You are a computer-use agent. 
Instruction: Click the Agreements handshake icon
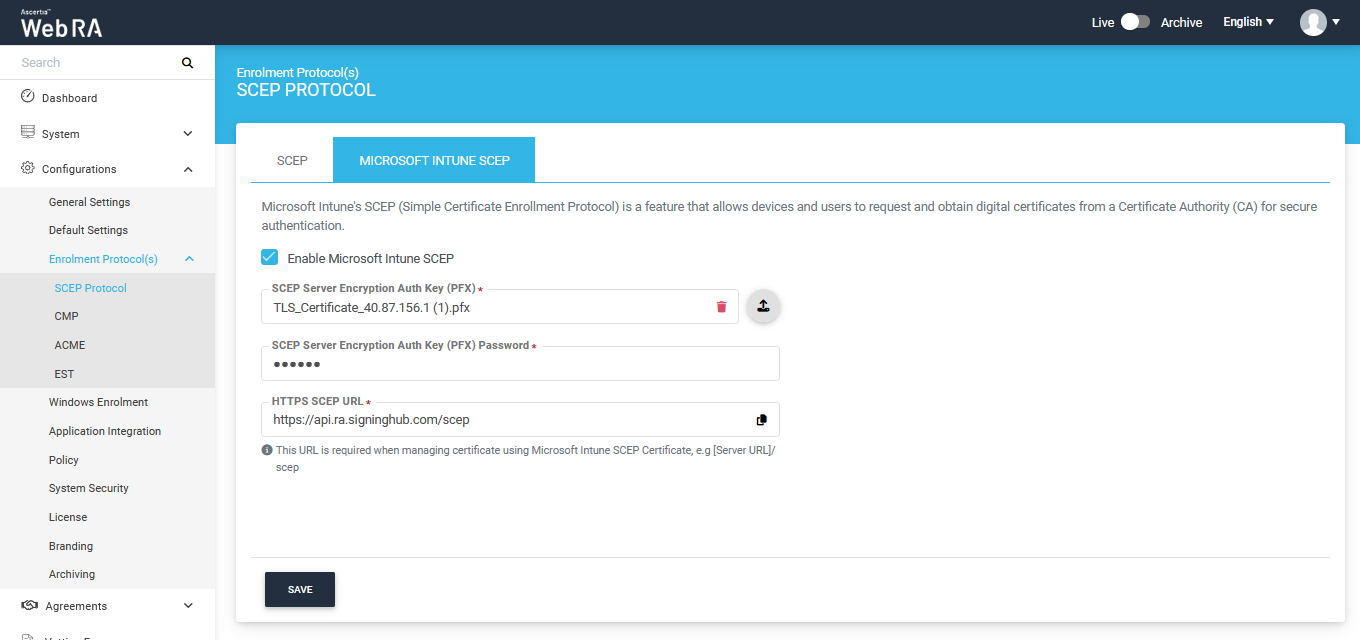tap(29, 606)
